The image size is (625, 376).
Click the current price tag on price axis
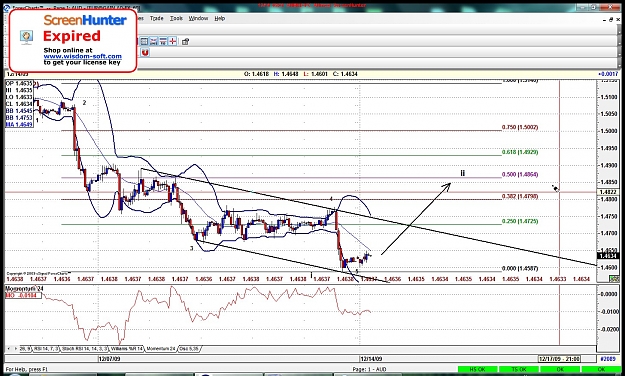[x=608, y=256]
